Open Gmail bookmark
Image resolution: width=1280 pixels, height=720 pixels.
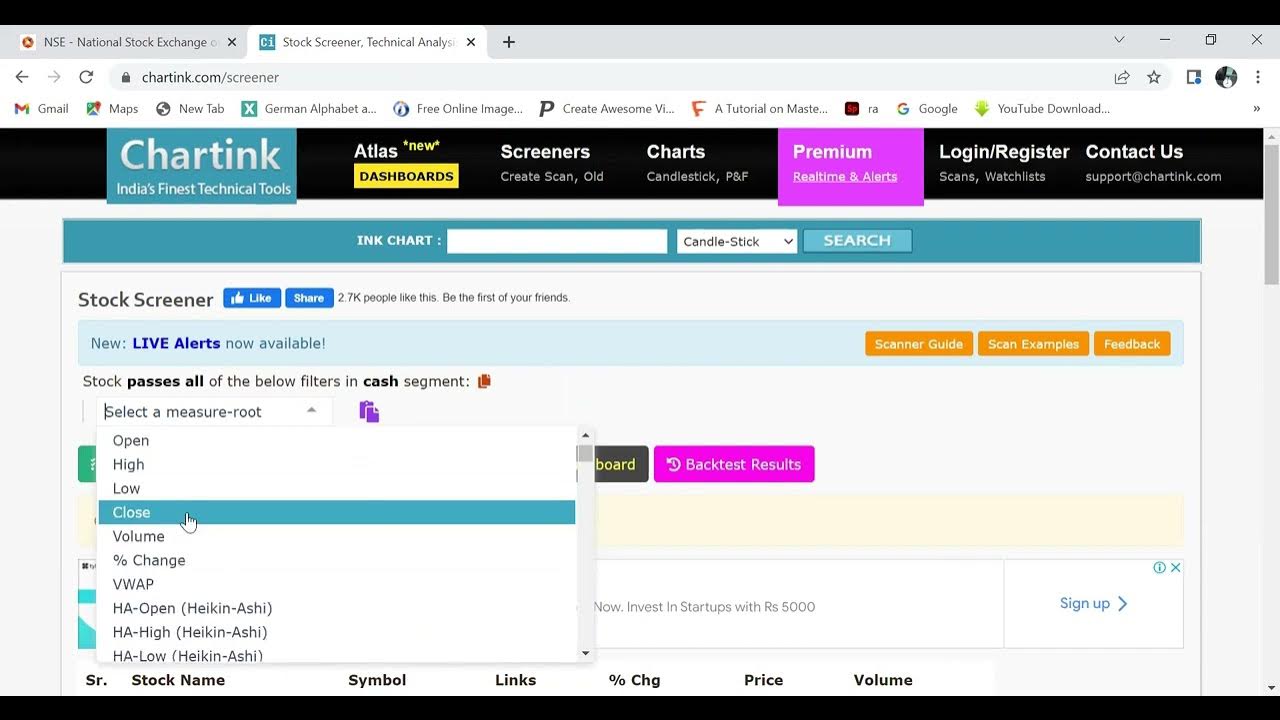pos(42,109)
